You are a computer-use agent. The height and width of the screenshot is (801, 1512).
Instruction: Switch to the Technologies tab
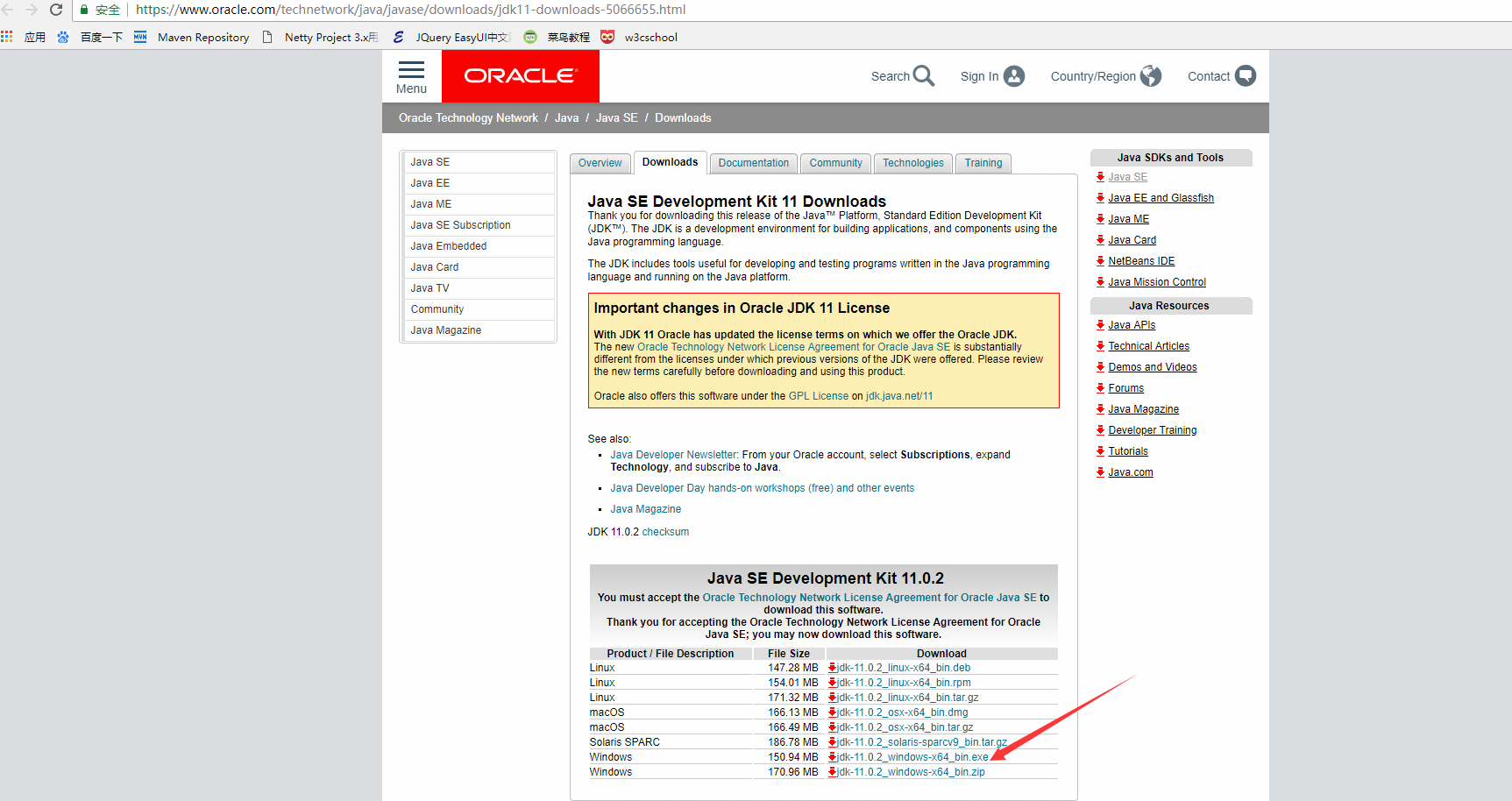912,163
